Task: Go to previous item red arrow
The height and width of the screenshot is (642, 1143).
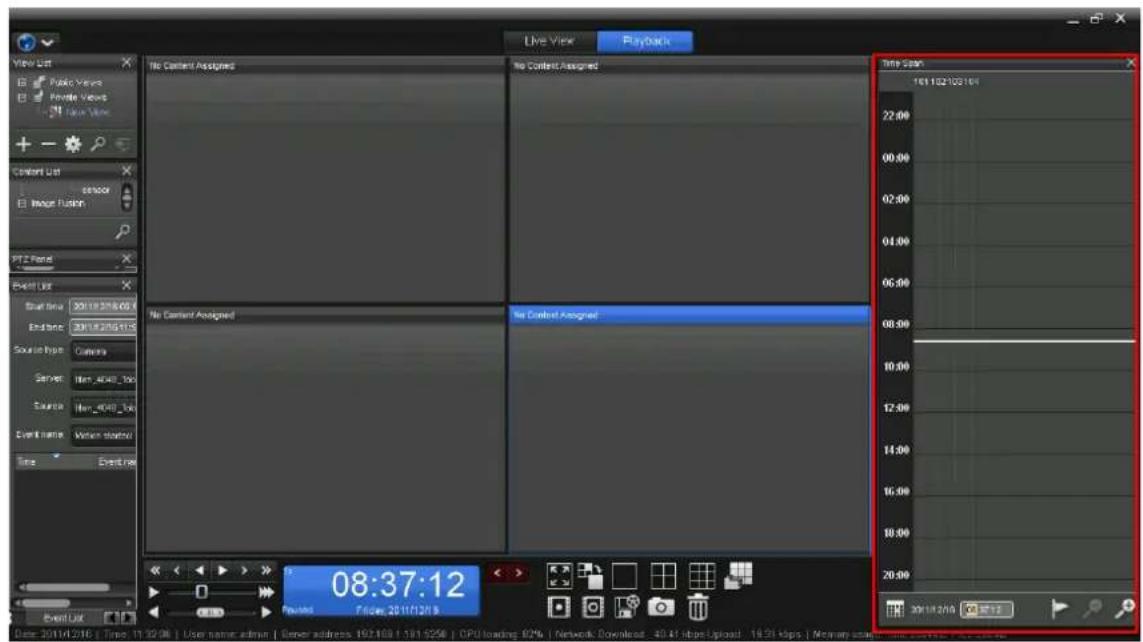Action: [498, 574]
